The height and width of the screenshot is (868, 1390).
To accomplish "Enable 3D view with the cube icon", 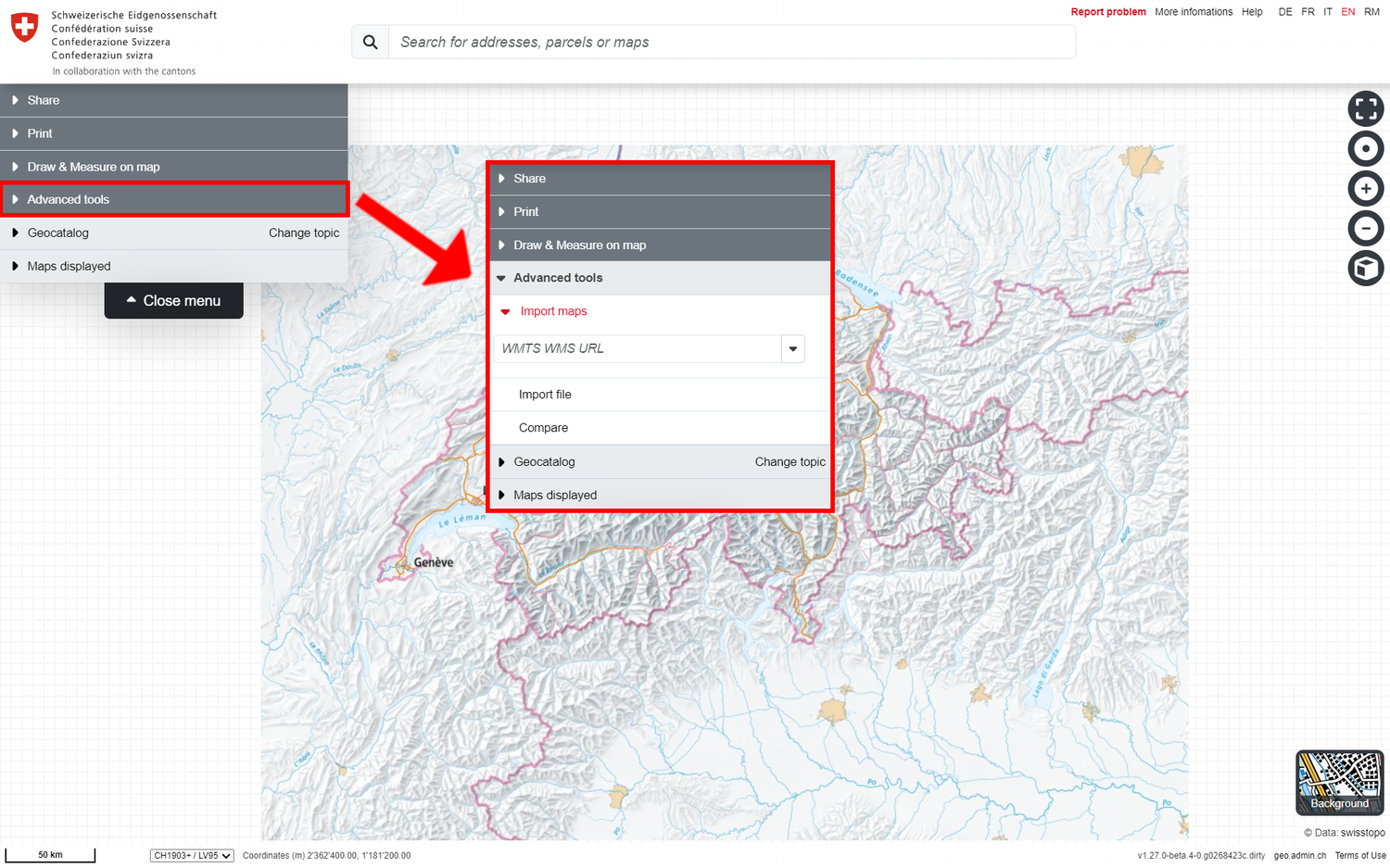I will [1365, 269].
